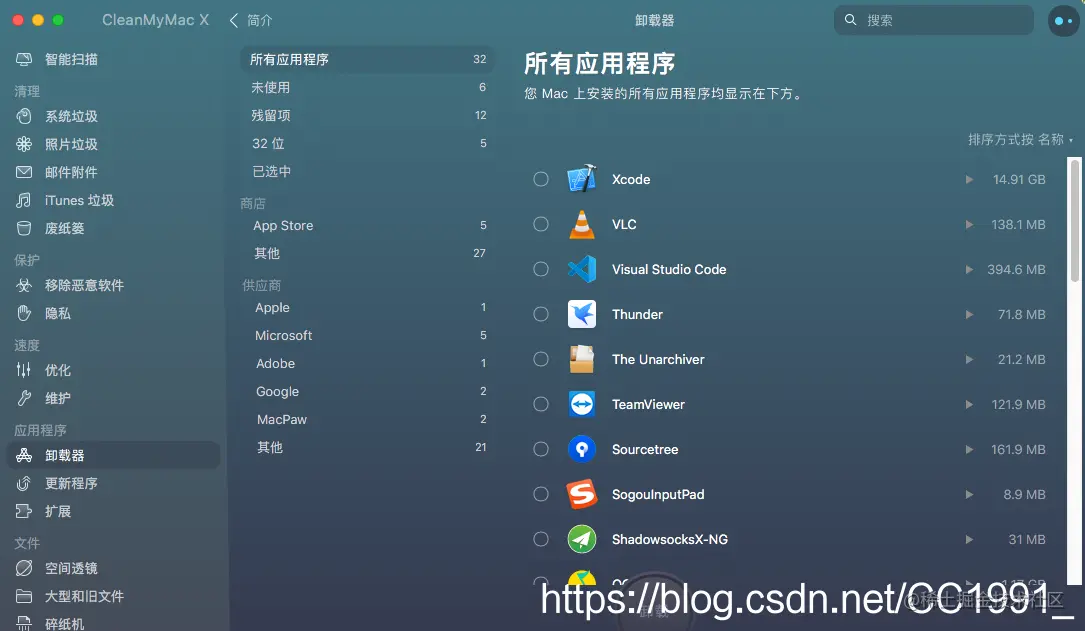Open Smart Scan monitor icon in sidebar

pyautogui.click(x=24, y=60)
